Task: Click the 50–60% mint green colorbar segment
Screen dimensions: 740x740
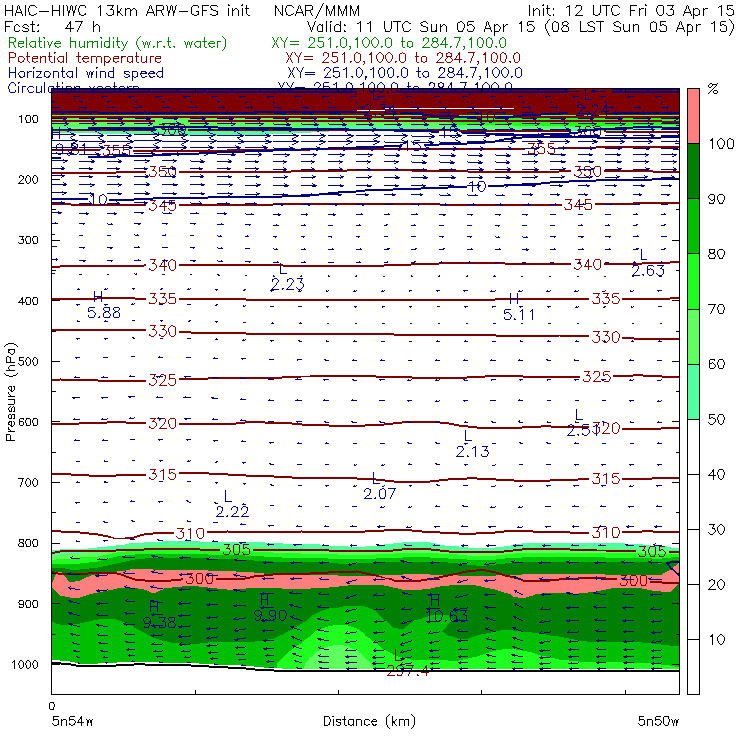Action: pyautogui.click(x=693, y=392)
